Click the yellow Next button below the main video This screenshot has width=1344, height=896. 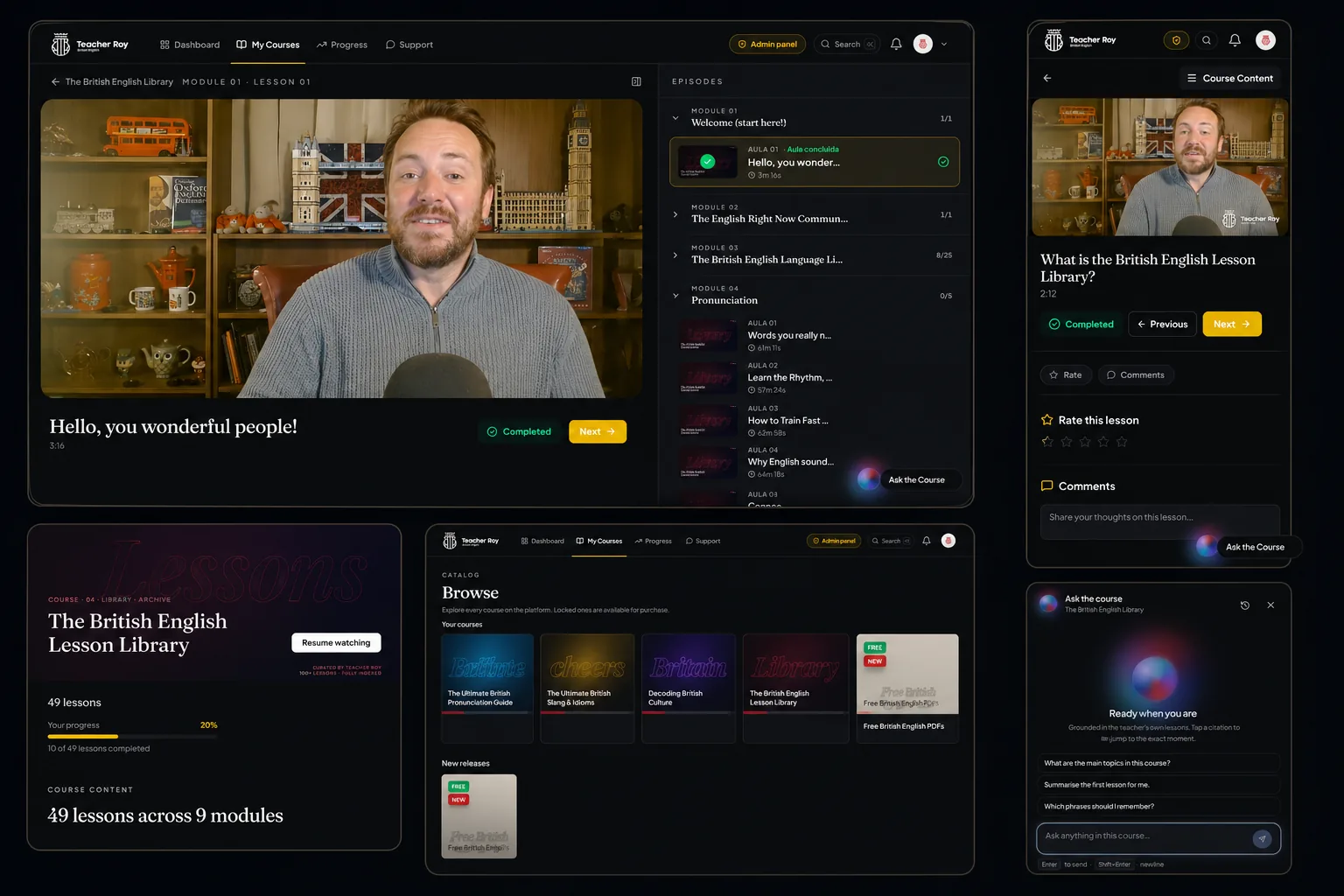598,431
